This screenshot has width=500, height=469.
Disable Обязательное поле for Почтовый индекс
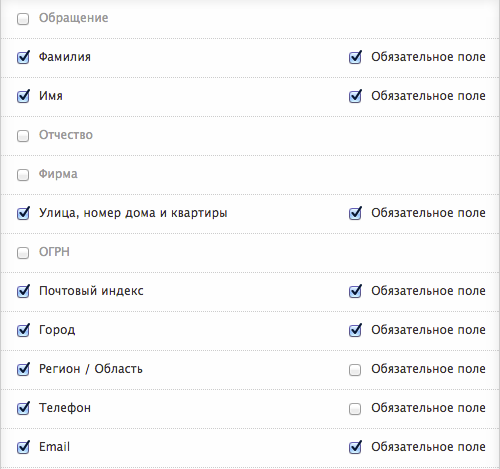(355, 292)
